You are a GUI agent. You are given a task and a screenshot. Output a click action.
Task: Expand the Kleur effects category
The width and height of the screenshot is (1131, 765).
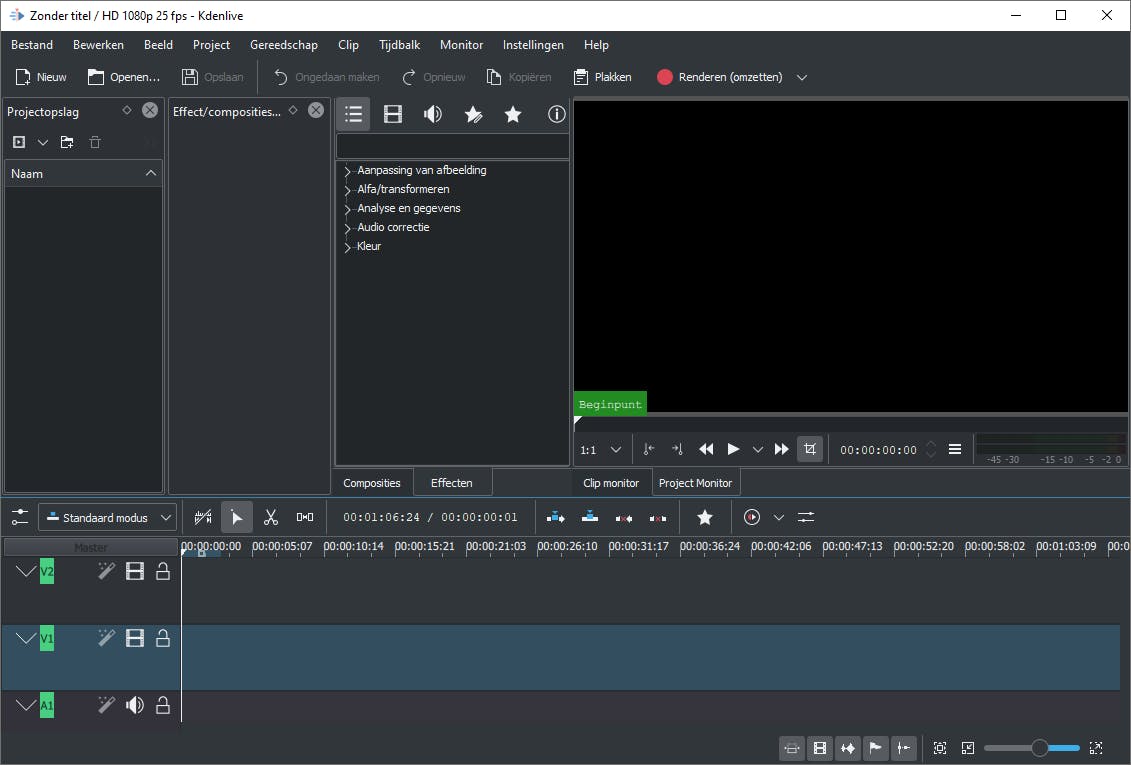click(348, 247)
